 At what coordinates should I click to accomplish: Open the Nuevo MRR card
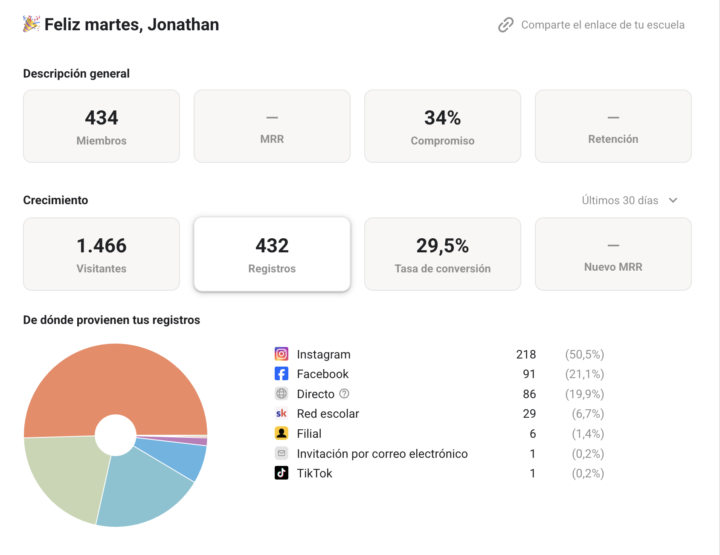click(613, 254)
